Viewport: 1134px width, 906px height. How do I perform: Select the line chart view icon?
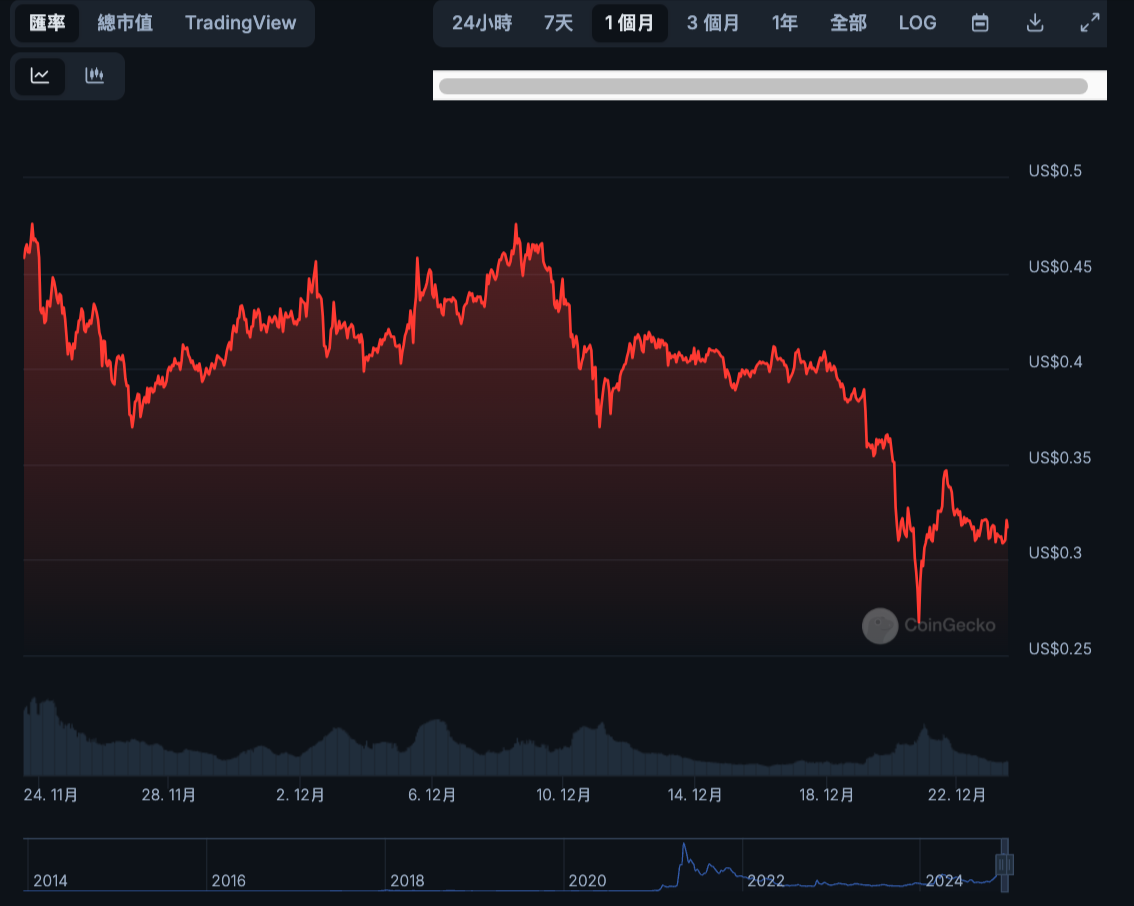(41, 75)
